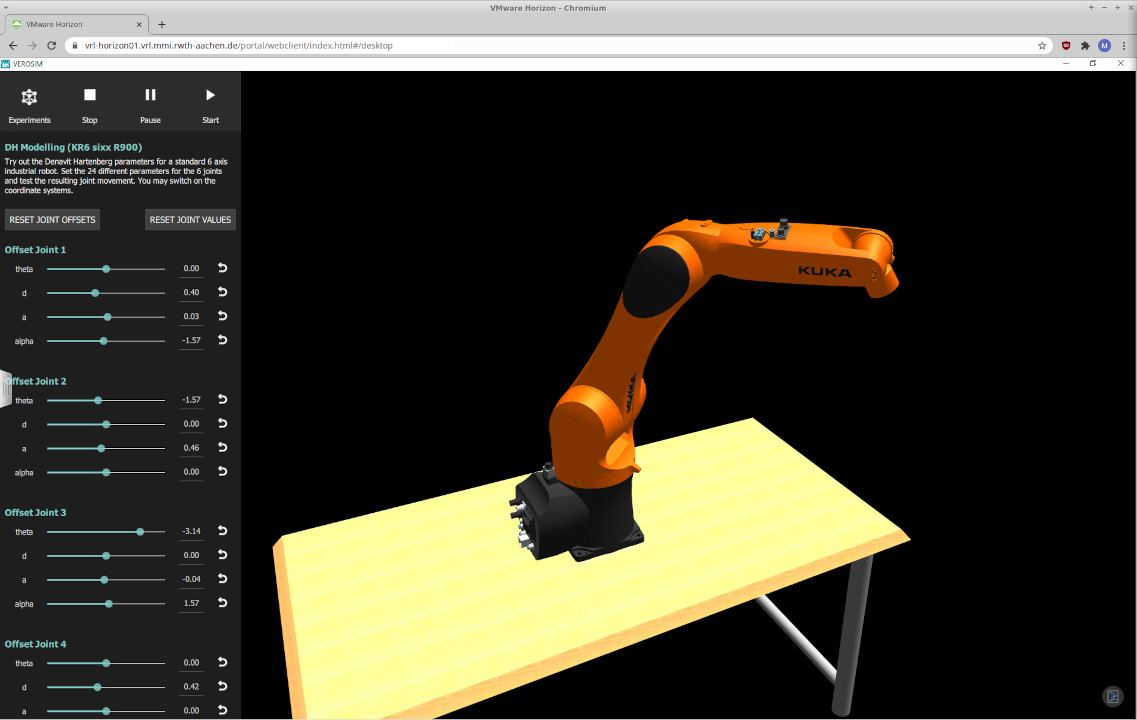Start the simulation
This screenshot has width=1137, height=720.
coord(210,105)
